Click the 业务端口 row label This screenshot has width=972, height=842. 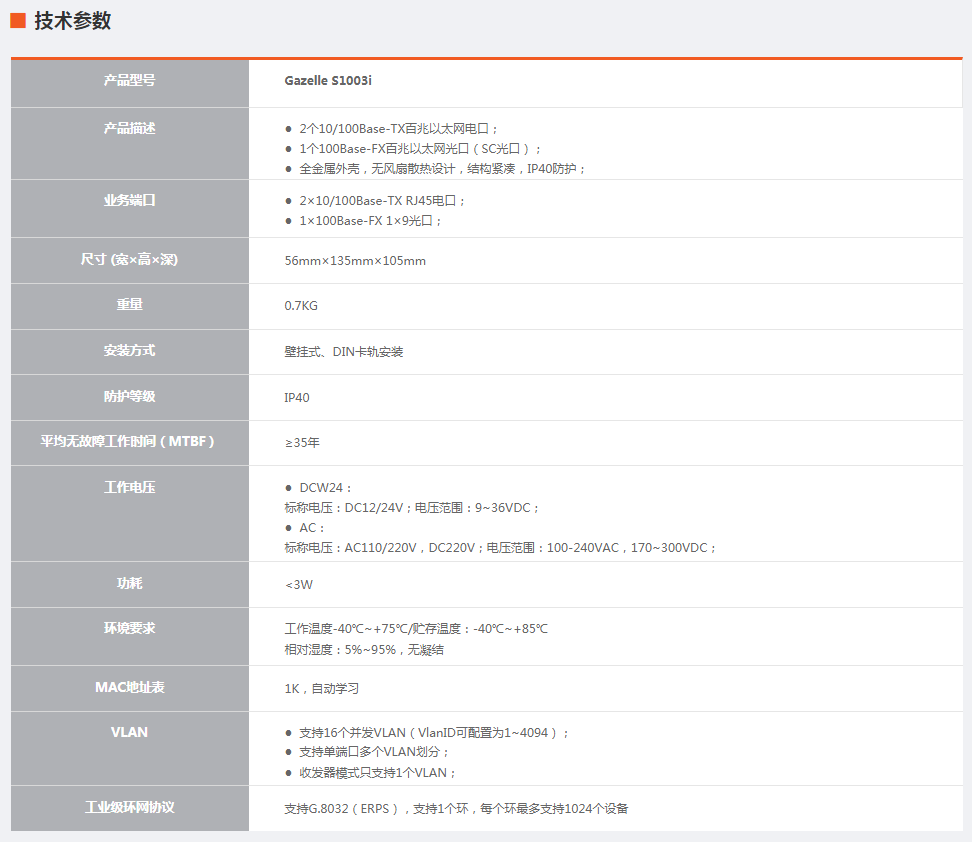pyautogui.click(x=130, y=200)
